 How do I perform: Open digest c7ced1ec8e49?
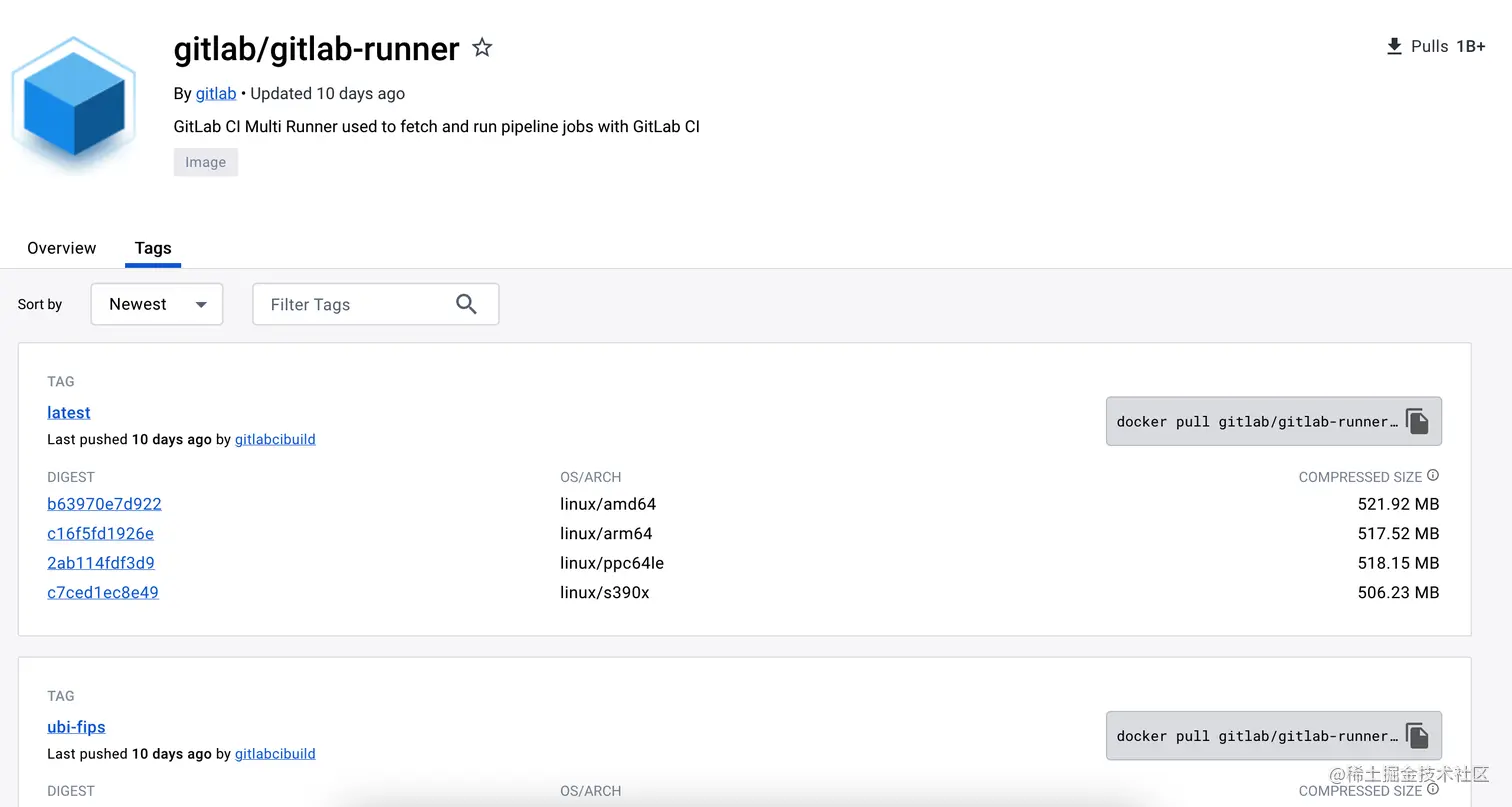pos(103,592)
